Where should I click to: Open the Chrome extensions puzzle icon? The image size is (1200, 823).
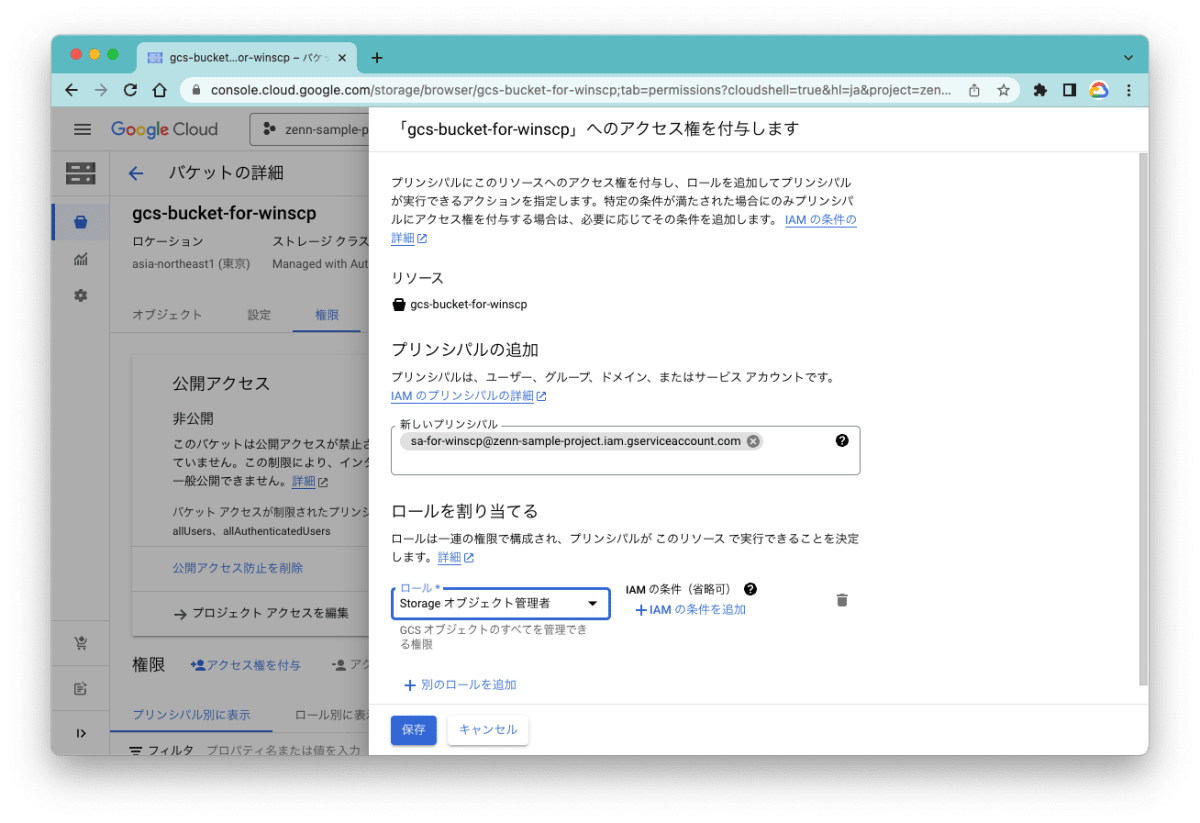[x=1040, y=90]
